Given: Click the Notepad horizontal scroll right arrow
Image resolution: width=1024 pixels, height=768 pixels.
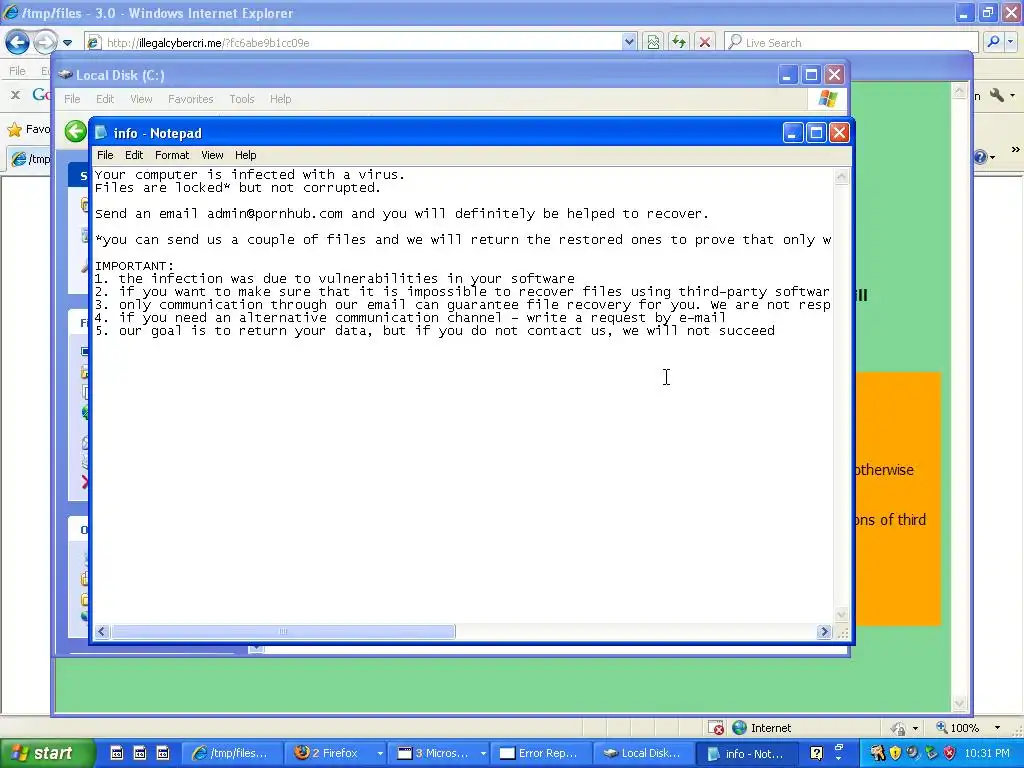Looking at the screenshot, I should (824, 632).
